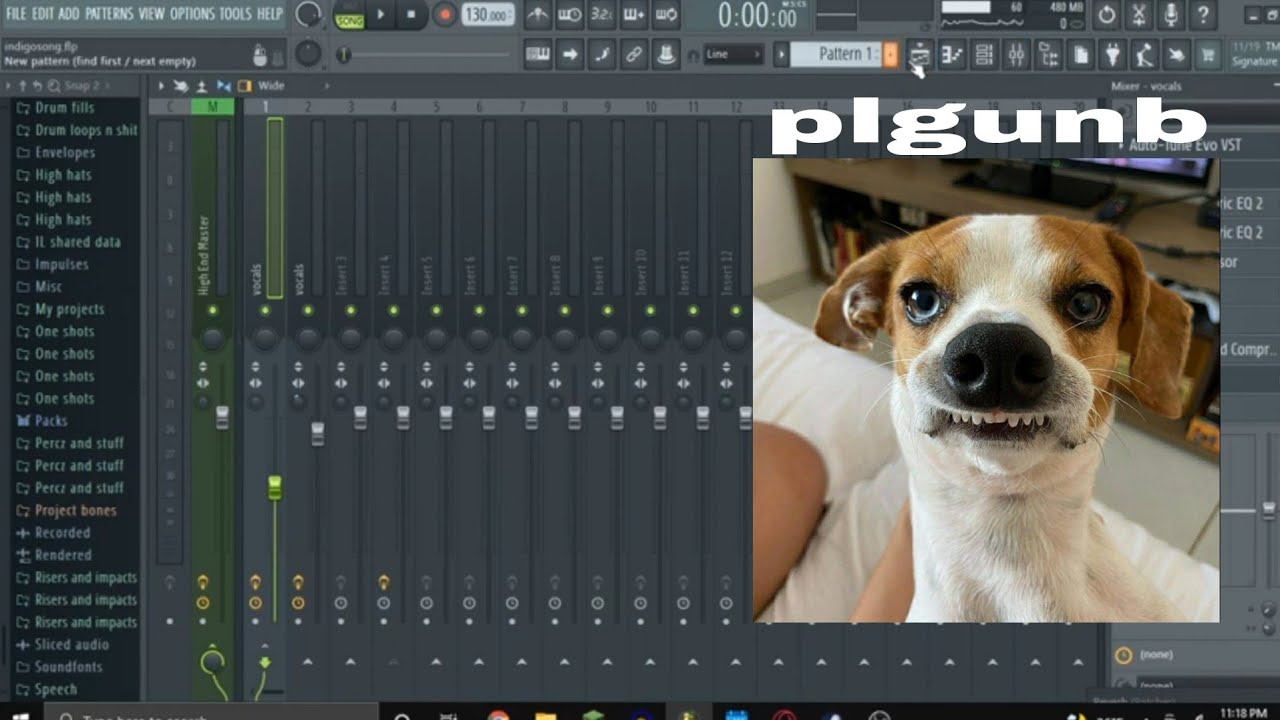Mute the Insert 5 track LED
Image resolution: width=1280 pixels, height=720 pixels.
coord(436,311)
